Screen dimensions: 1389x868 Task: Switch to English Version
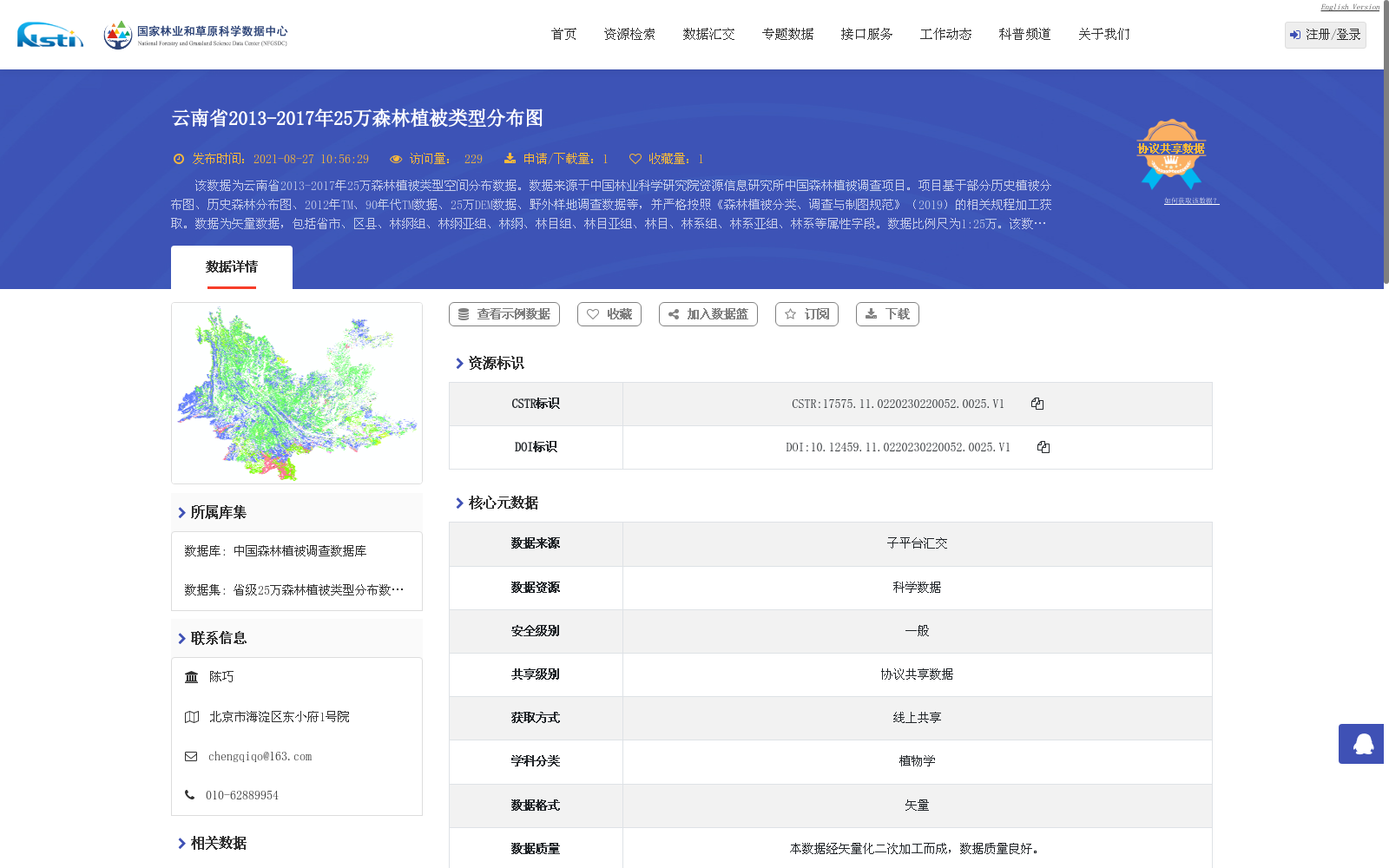tap(1350, 7)
